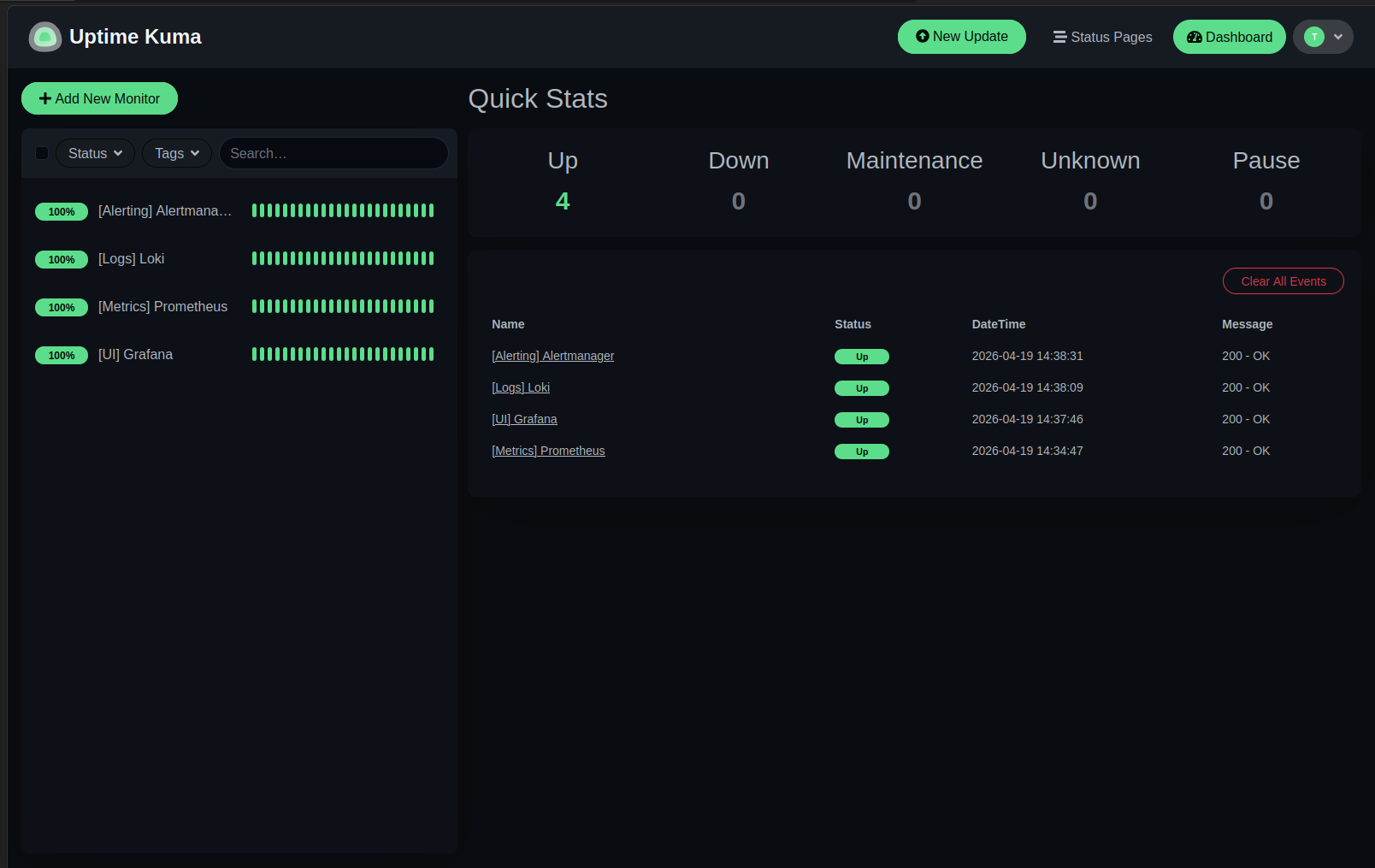
Task: Open the Tags filter dropdown
Action: [x=177, y=153]
